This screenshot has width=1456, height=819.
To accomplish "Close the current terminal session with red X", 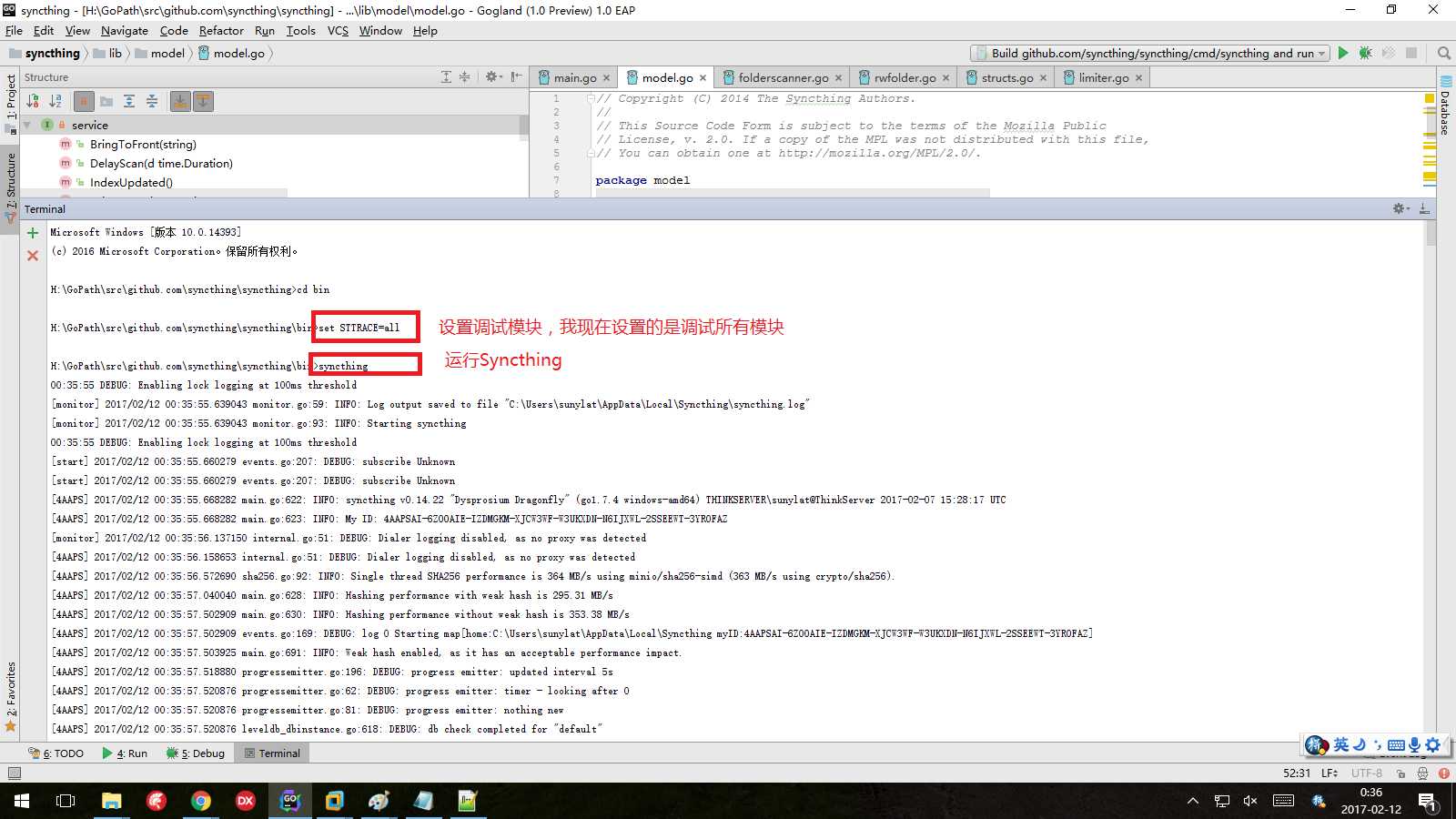I will (x=33, y=256).
